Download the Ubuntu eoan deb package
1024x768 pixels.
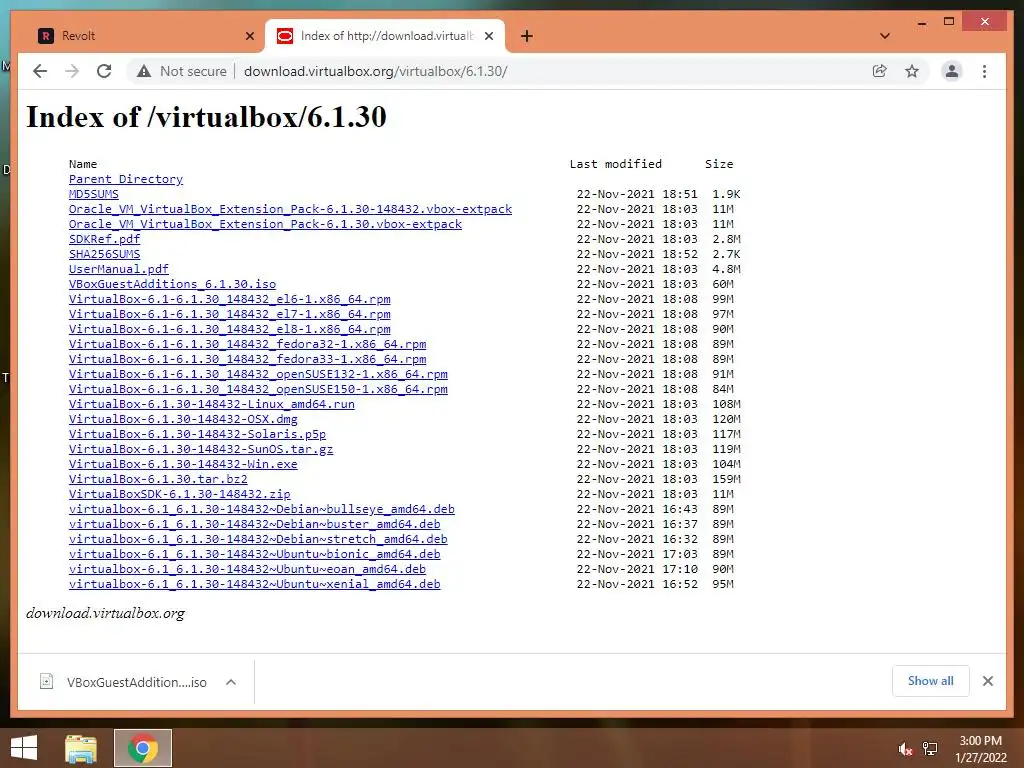[248, 569]
